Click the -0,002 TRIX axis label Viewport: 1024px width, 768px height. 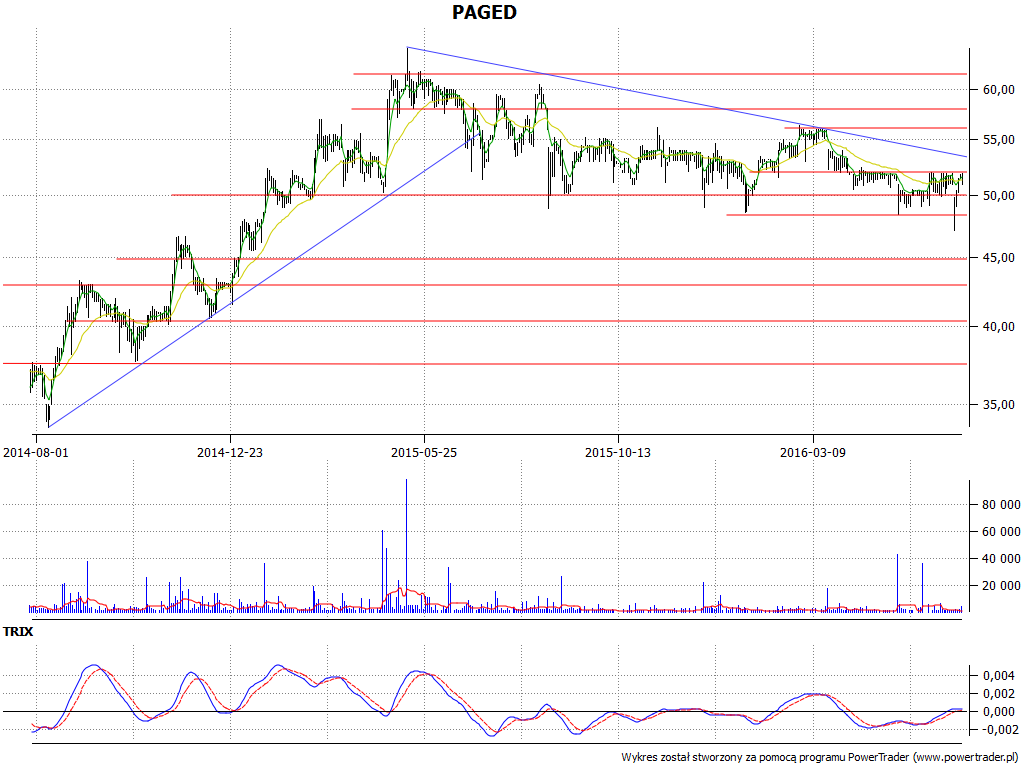[997, 730]
